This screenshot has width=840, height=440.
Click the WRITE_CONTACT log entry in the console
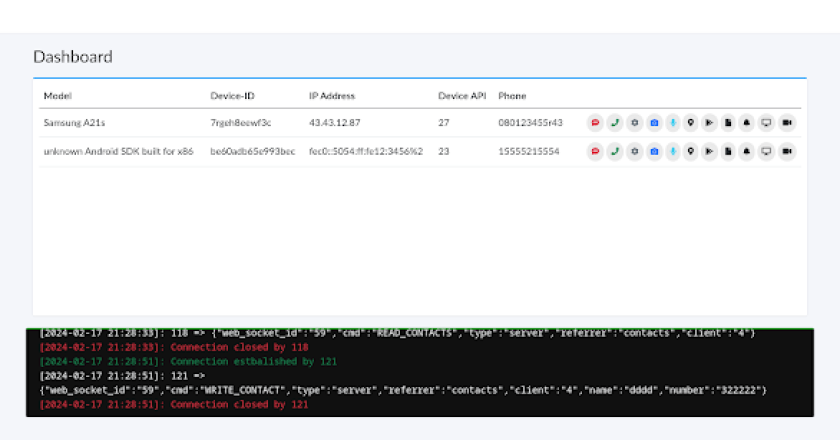(400, 389)
